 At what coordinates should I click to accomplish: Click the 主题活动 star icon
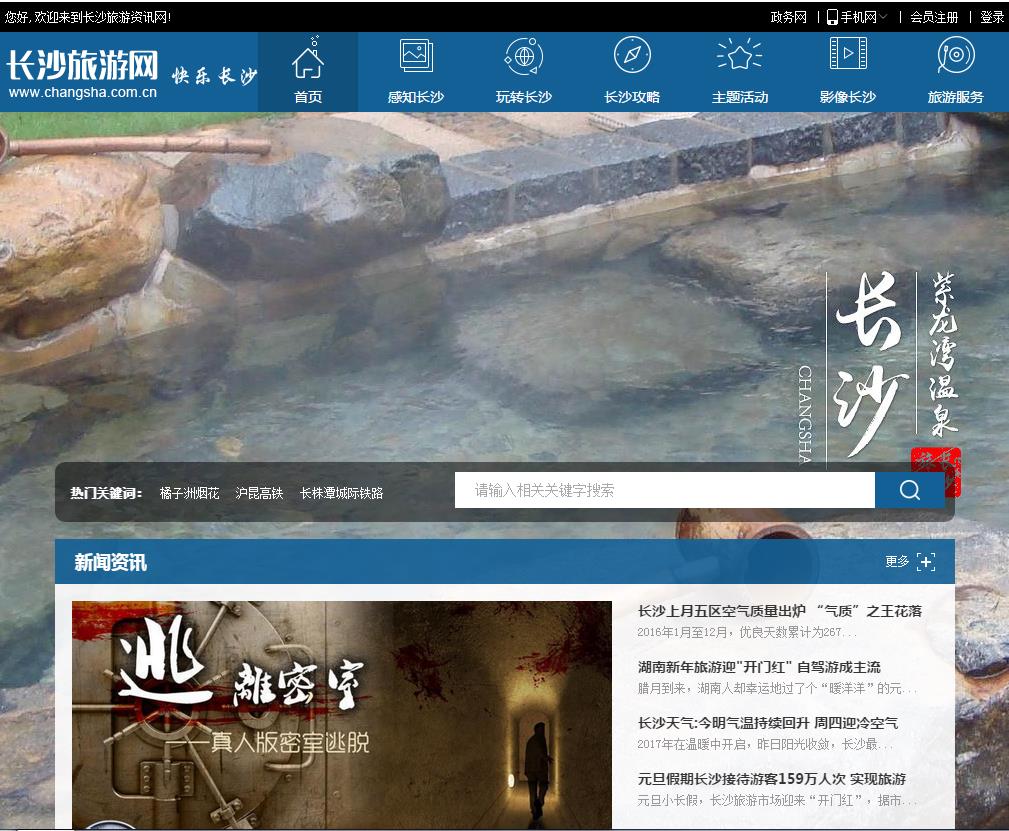click(x=739, y=55)
